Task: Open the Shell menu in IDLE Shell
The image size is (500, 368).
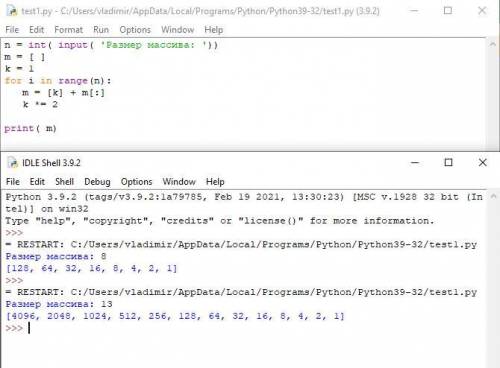Action: (x=64, y=182)
